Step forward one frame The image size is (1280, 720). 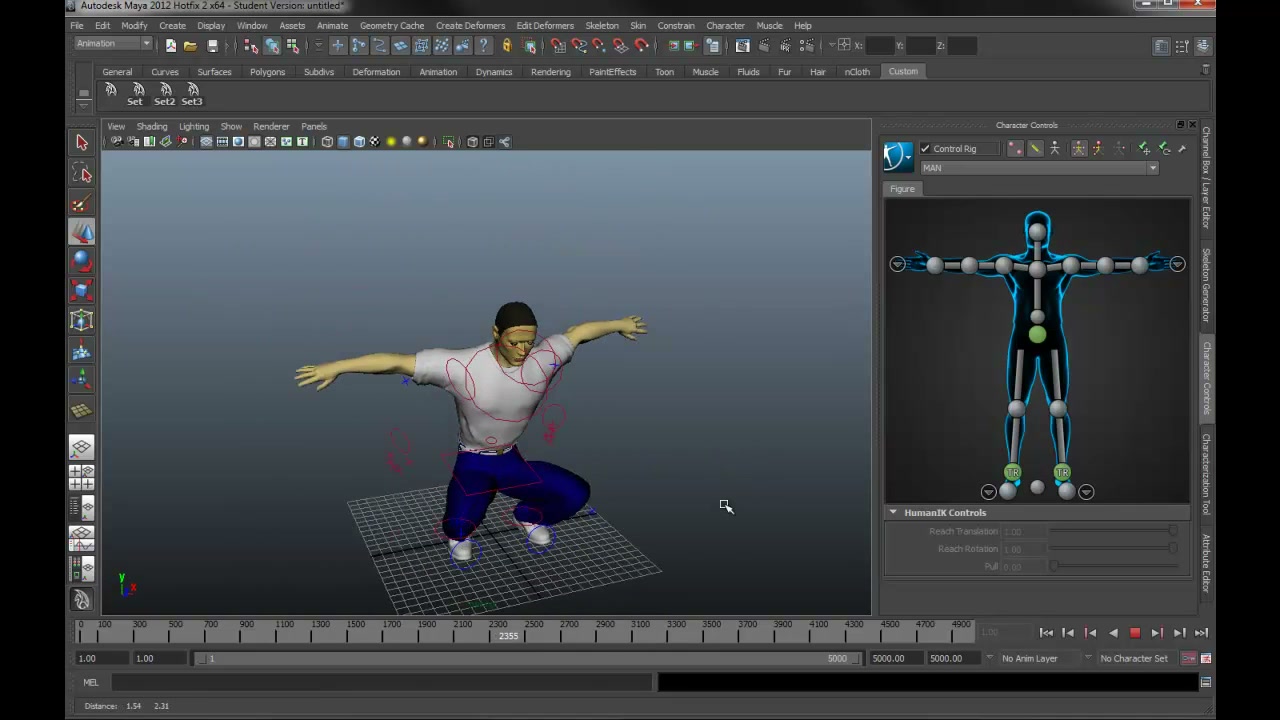pyautogui.click(x=1179, y=633)
